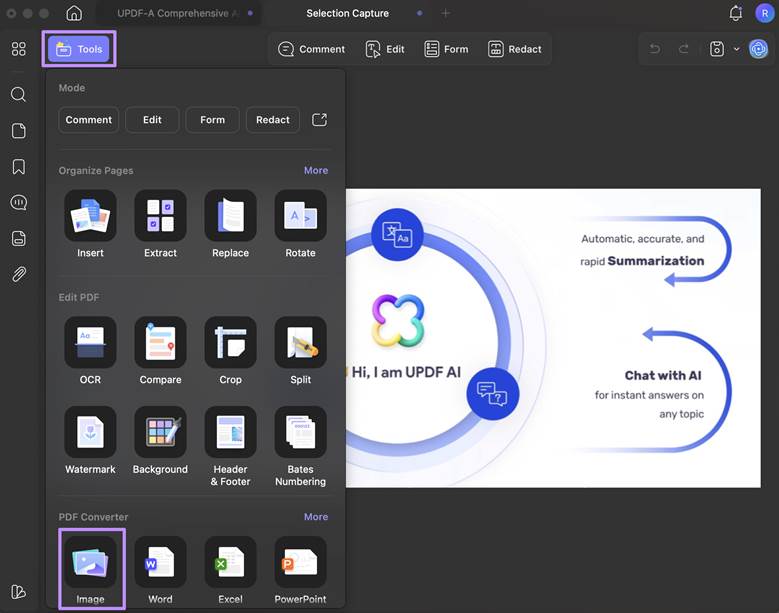
Task: Click the Save icon in toolbar
Action: tap(716, 49)
